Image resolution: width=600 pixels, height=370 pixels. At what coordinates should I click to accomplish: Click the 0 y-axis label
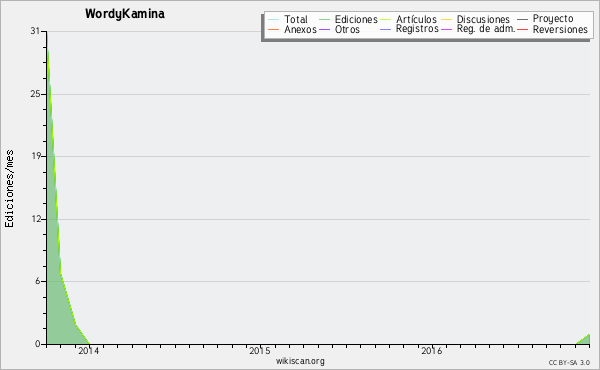(x=38, y=344)
